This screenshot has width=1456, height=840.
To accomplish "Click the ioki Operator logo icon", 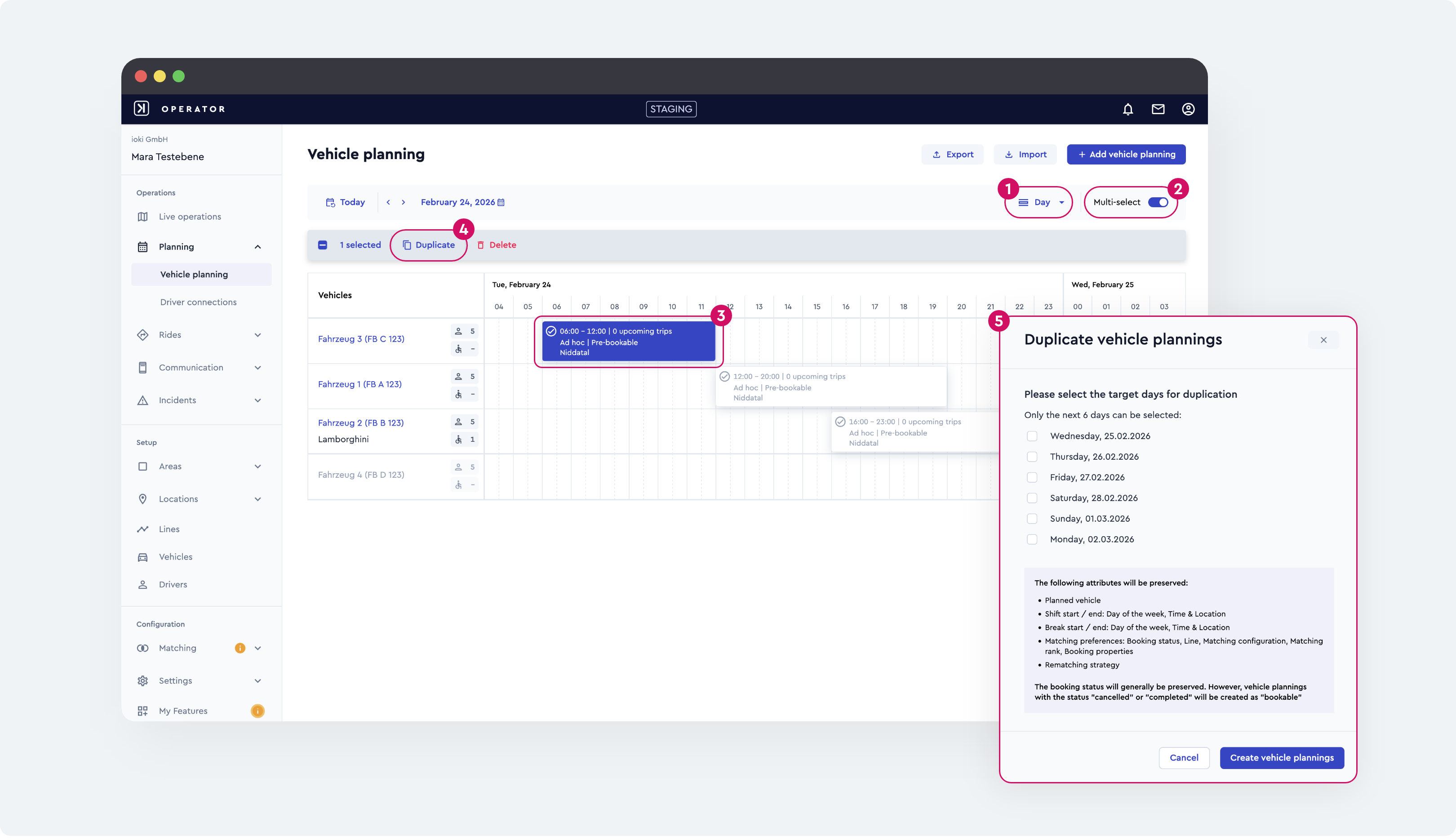I will pos(142,108).
